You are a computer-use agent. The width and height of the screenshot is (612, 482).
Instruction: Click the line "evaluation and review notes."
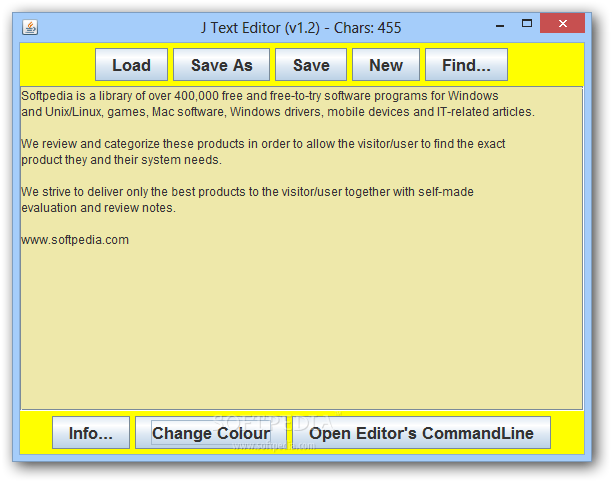tap(98, 208)
